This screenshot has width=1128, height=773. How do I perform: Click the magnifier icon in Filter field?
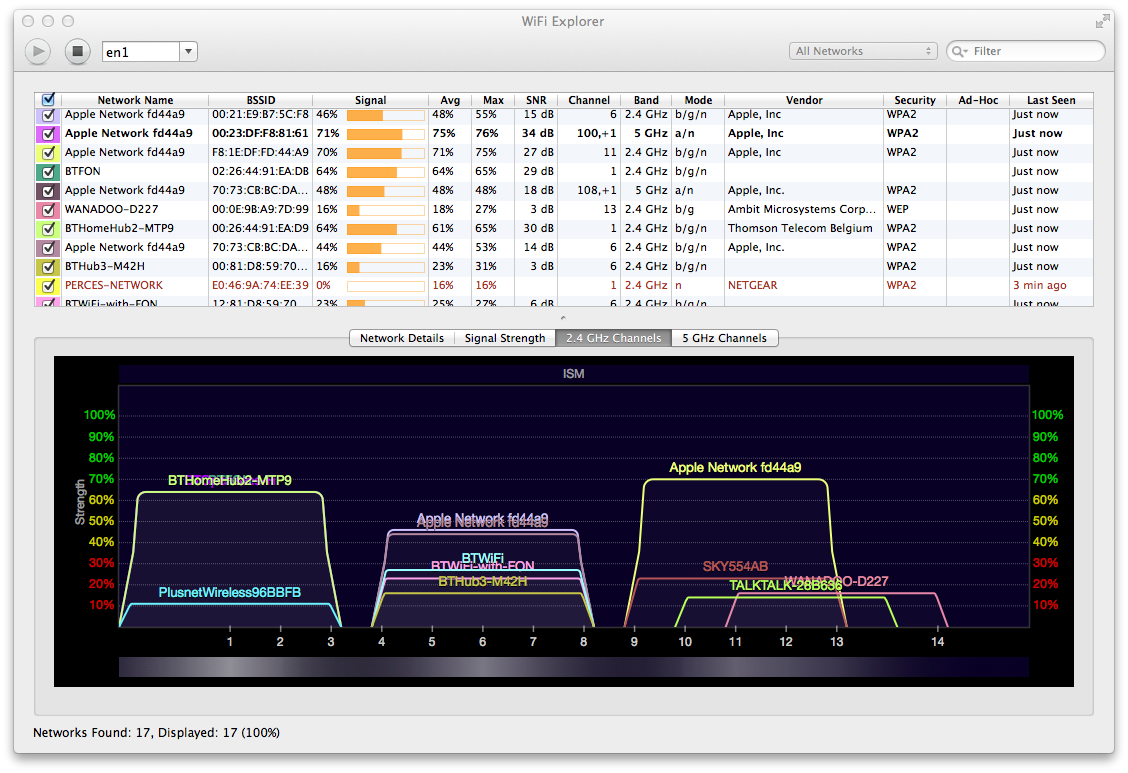point(960,51)
